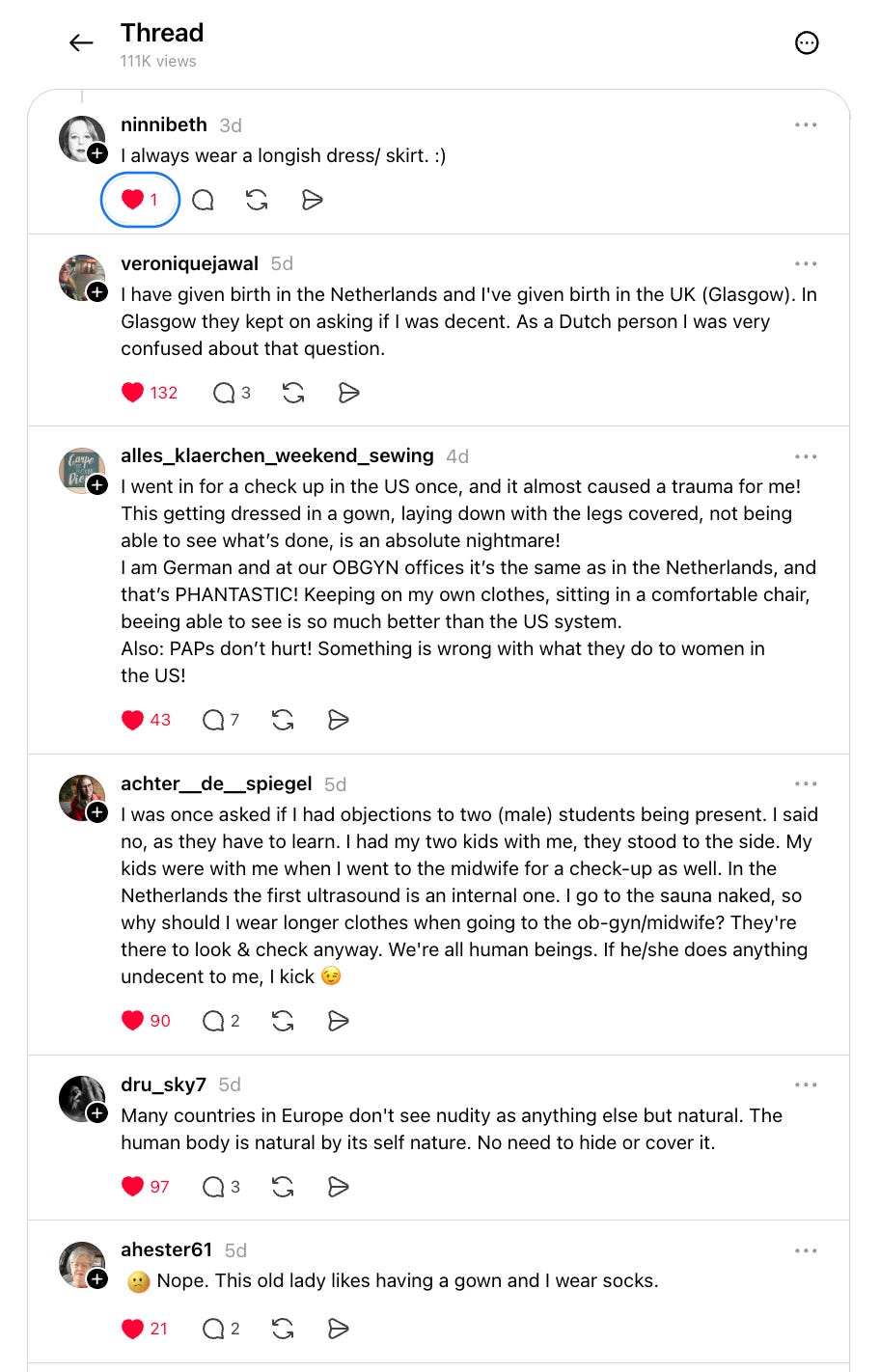Follow achter__de__spiegel via avatar plus badge

[97, 812]
